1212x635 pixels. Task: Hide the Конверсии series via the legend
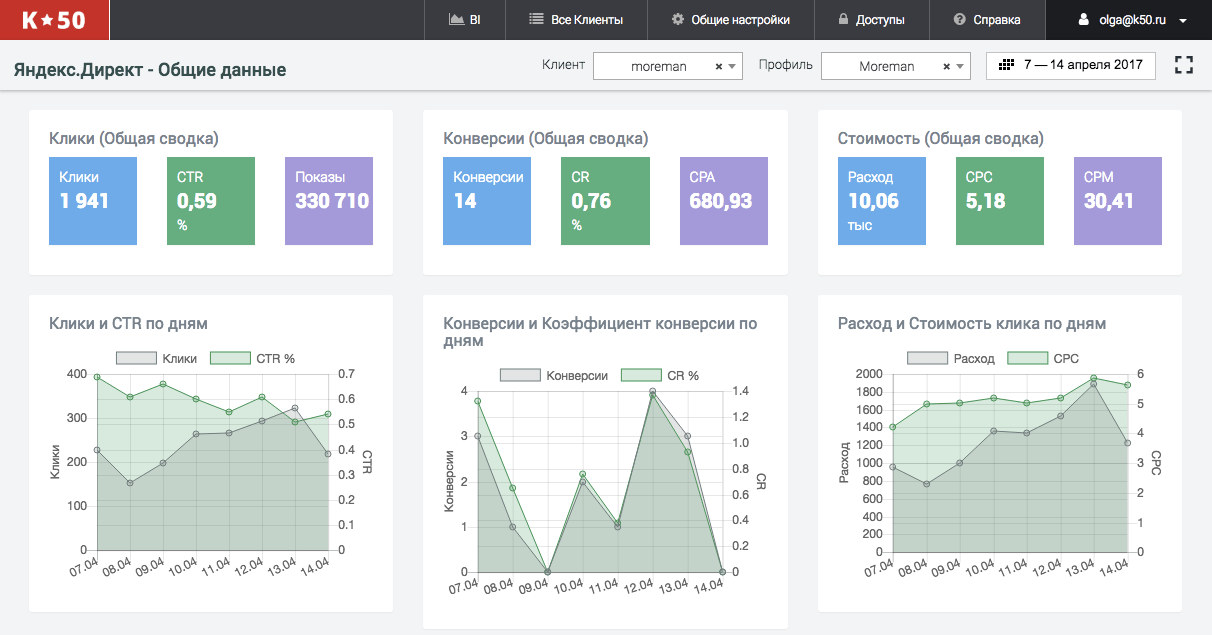point(553,375)
